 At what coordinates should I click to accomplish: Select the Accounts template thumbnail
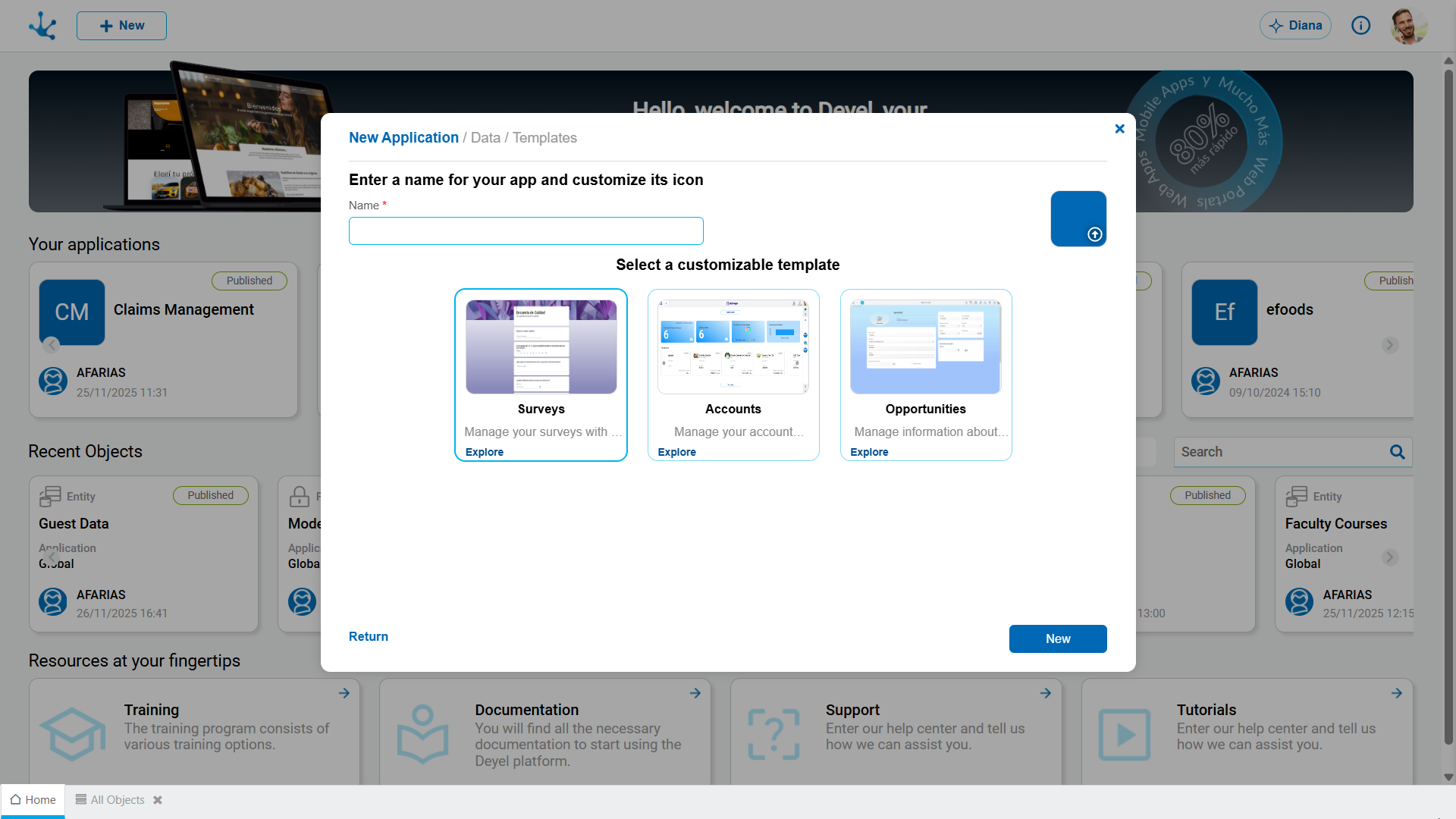[733, 347]
